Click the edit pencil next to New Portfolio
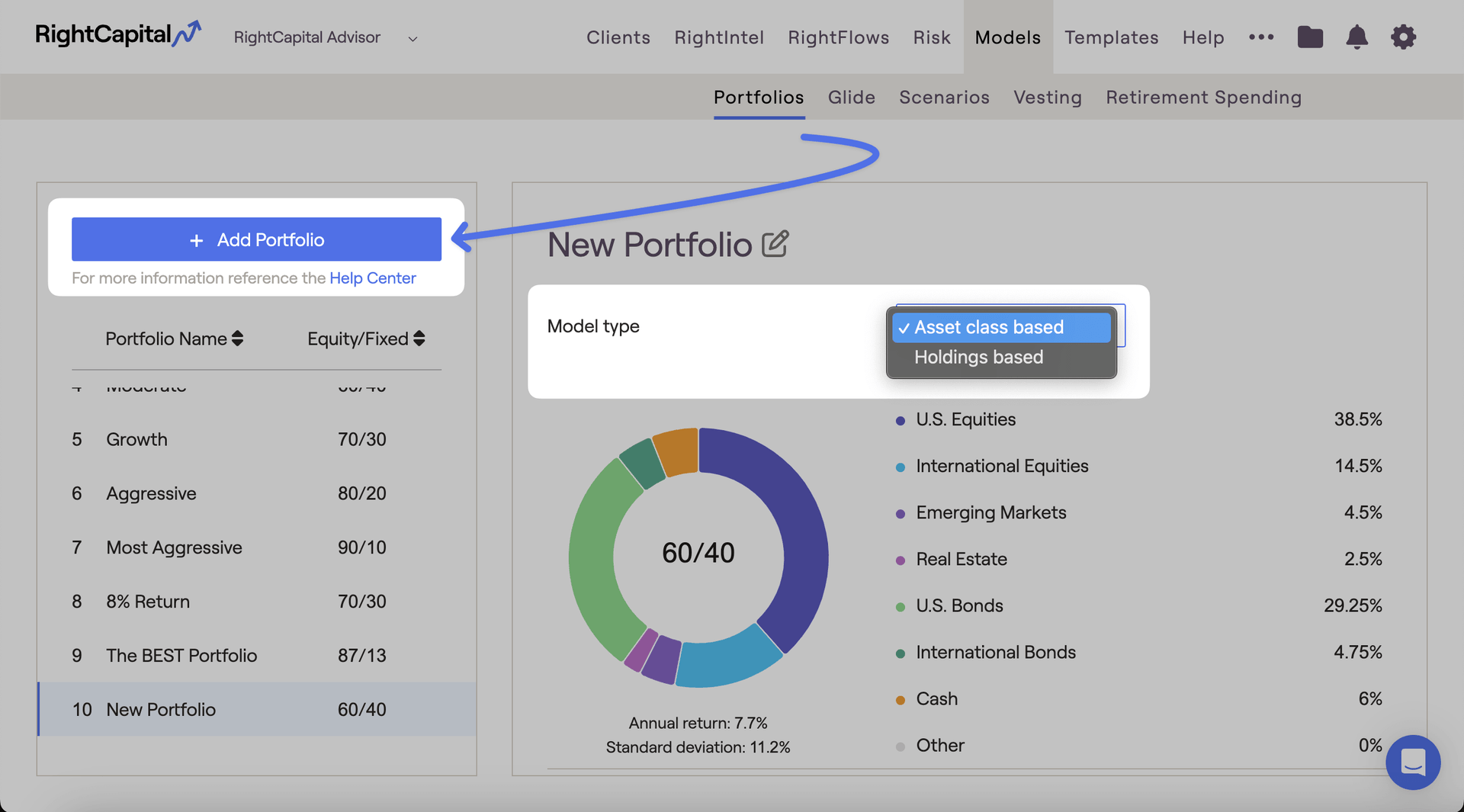 [x=775, y=244]
